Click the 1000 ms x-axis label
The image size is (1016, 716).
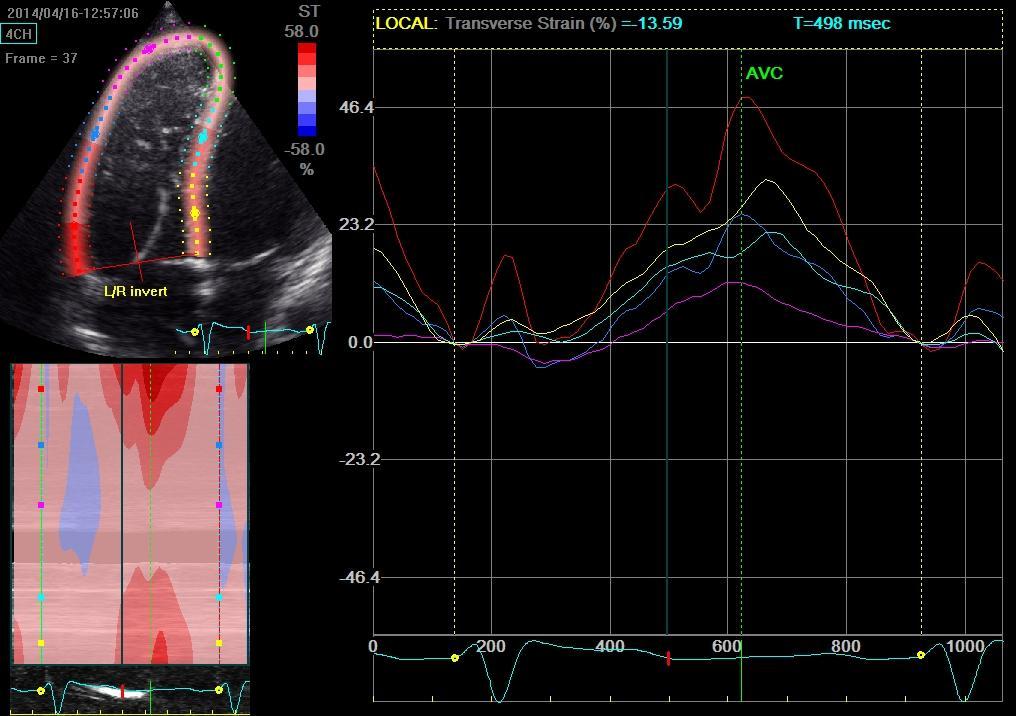(x=965, y=646)
